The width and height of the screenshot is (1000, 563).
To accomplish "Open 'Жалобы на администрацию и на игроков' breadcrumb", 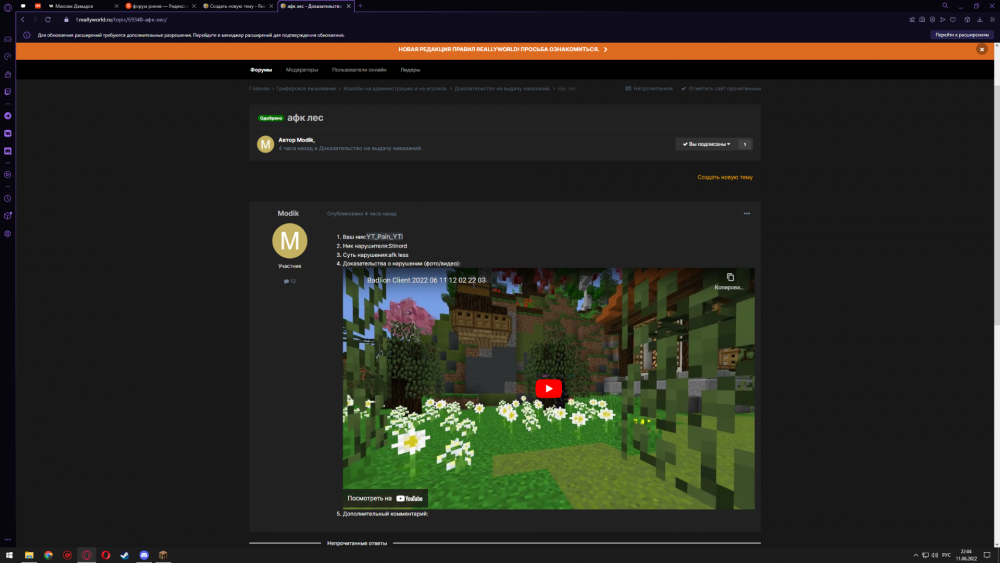I will (x=395, y=89).
